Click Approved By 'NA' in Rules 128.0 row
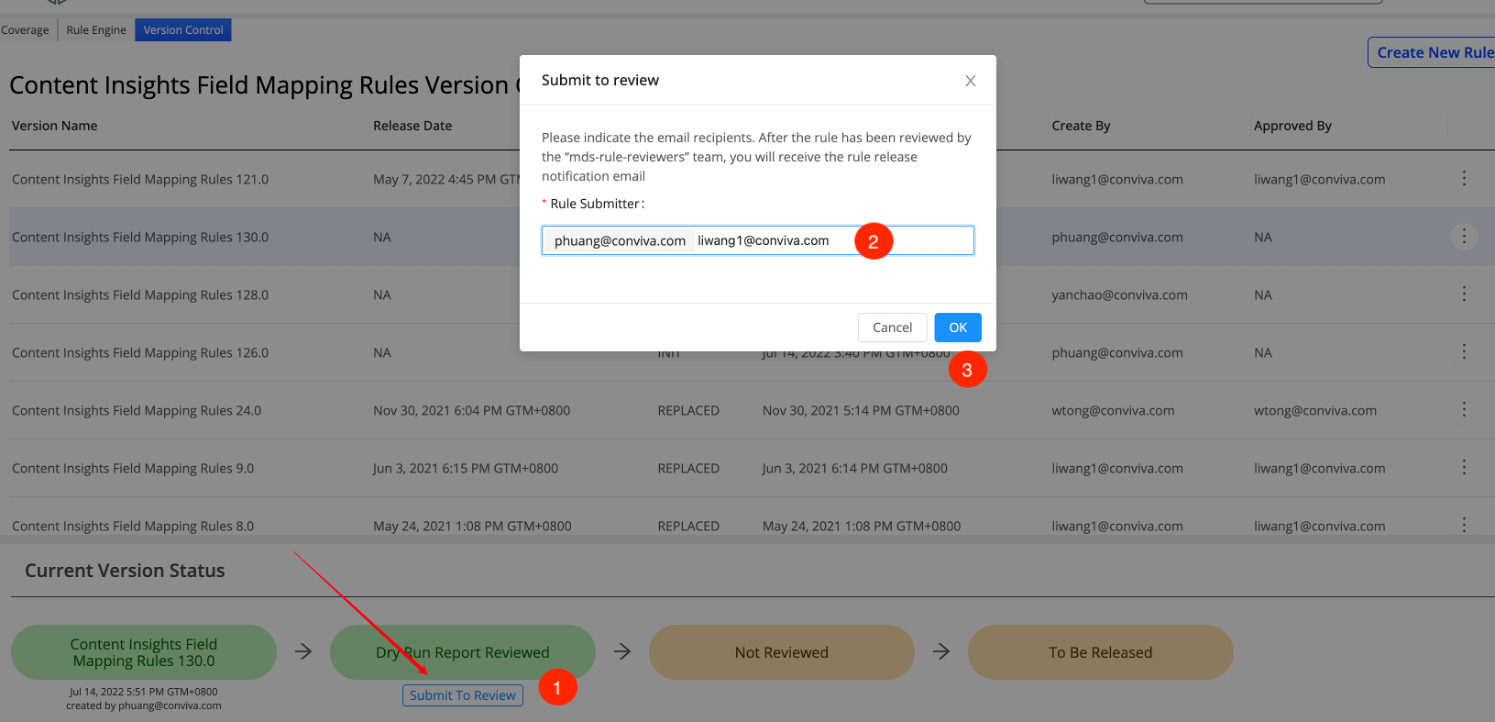 pos(1263,295)
